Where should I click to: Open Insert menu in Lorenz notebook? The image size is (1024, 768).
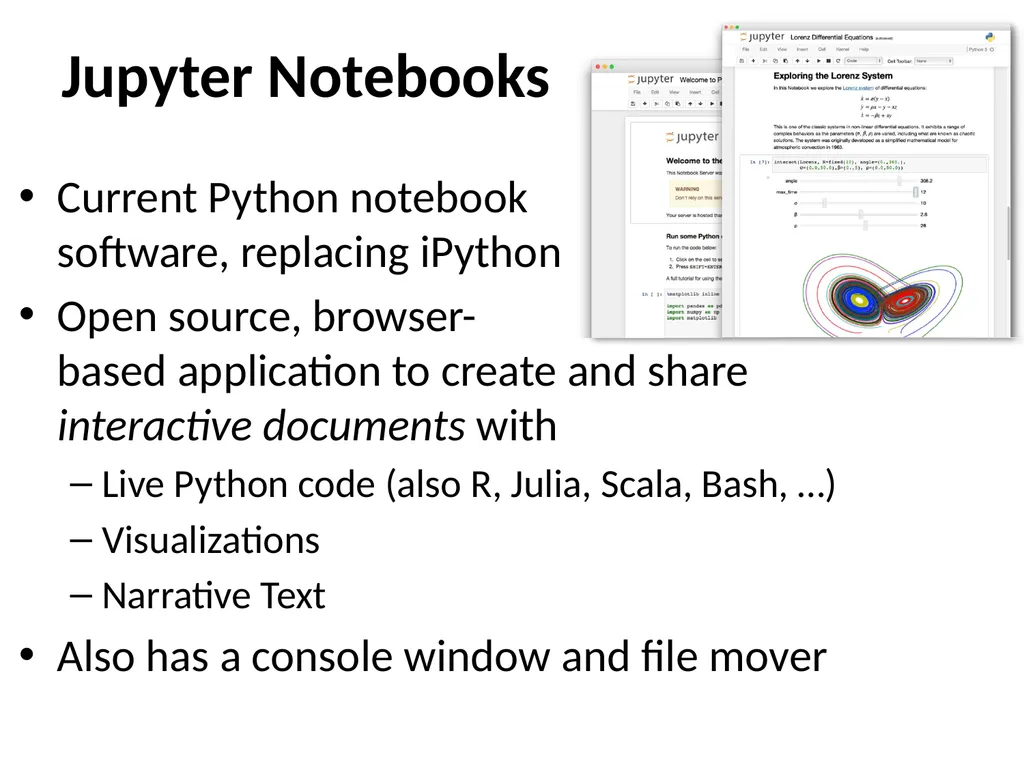point(802,49)
